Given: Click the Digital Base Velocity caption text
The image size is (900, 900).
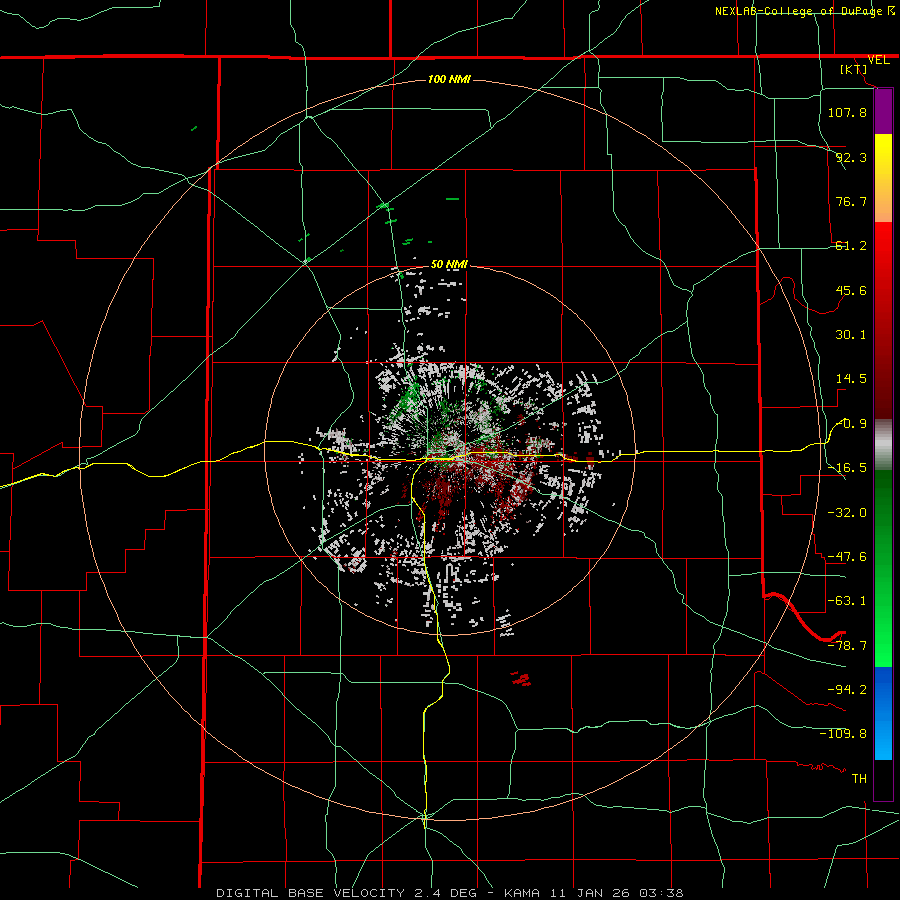Looking at the screenshot, I should click(449, 893).
